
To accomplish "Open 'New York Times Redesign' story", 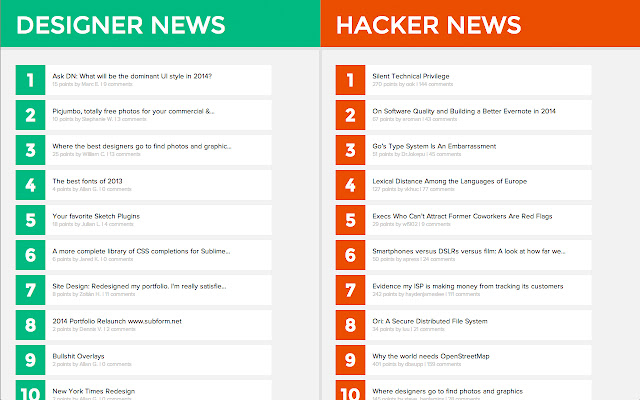I will pos(93,390).
